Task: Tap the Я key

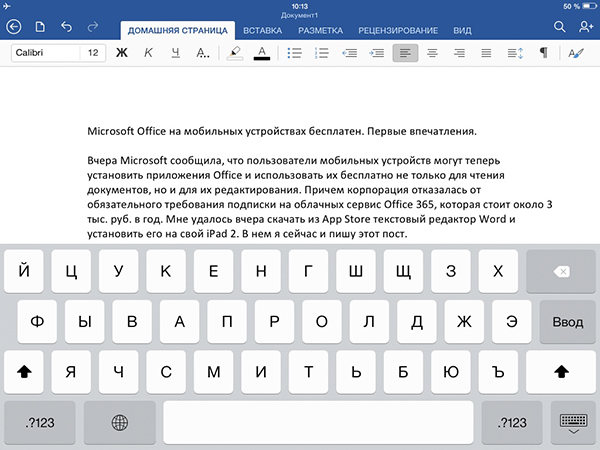Action: click(71, 372)
